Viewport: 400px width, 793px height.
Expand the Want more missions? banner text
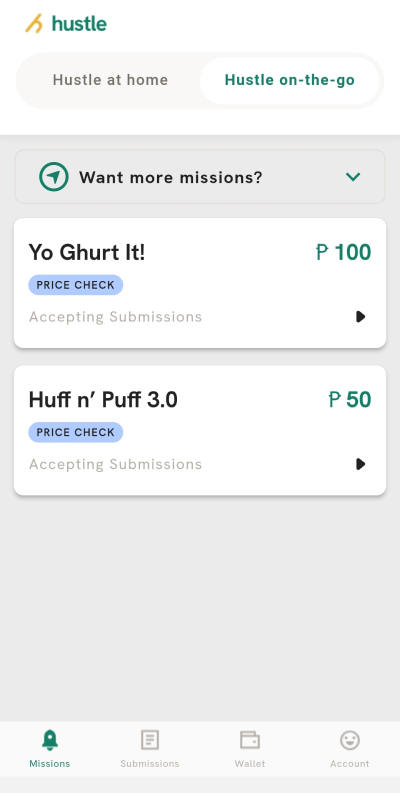click(x=171, y=178)
